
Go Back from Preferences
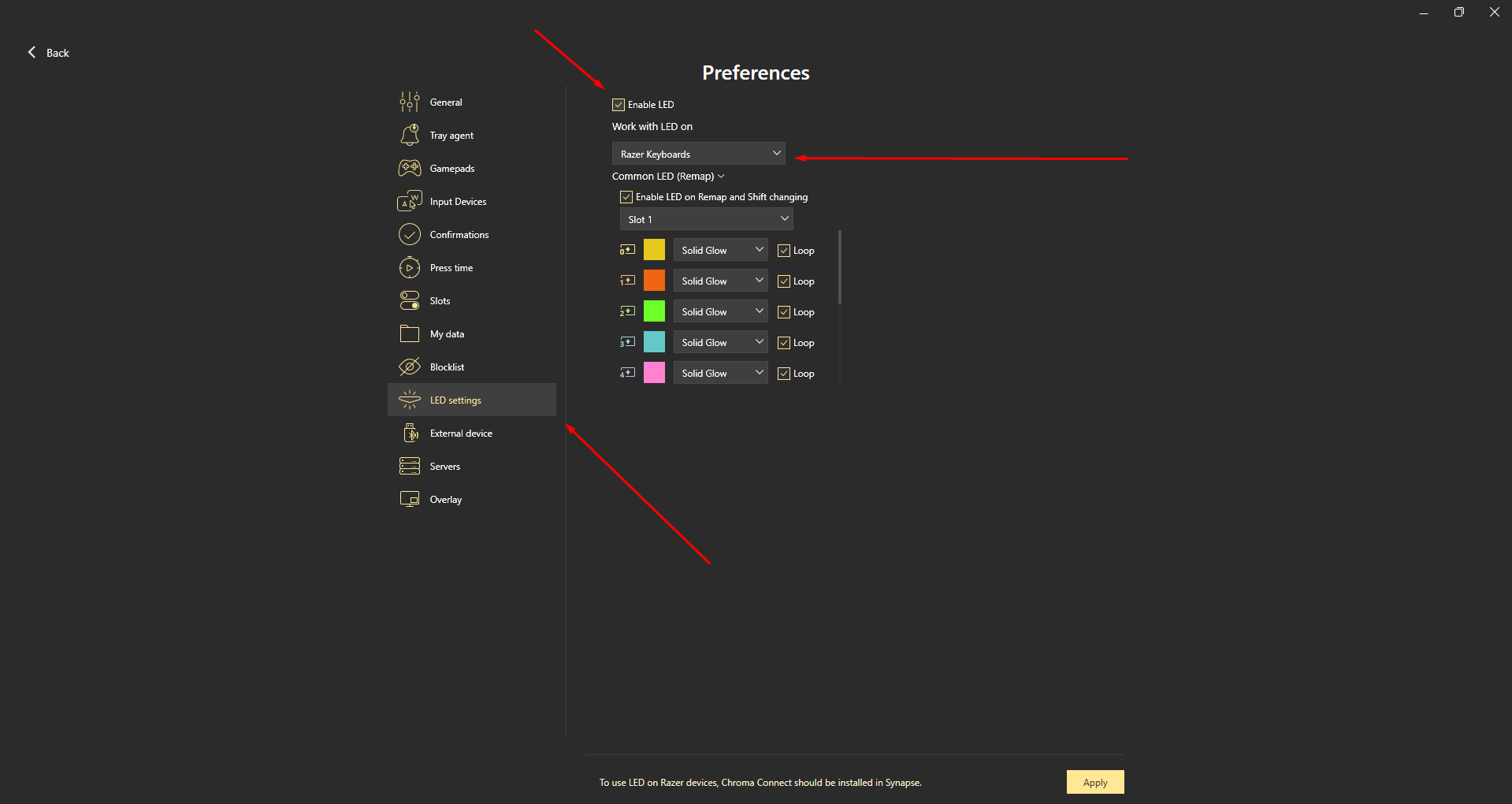[x=49, y=53]
